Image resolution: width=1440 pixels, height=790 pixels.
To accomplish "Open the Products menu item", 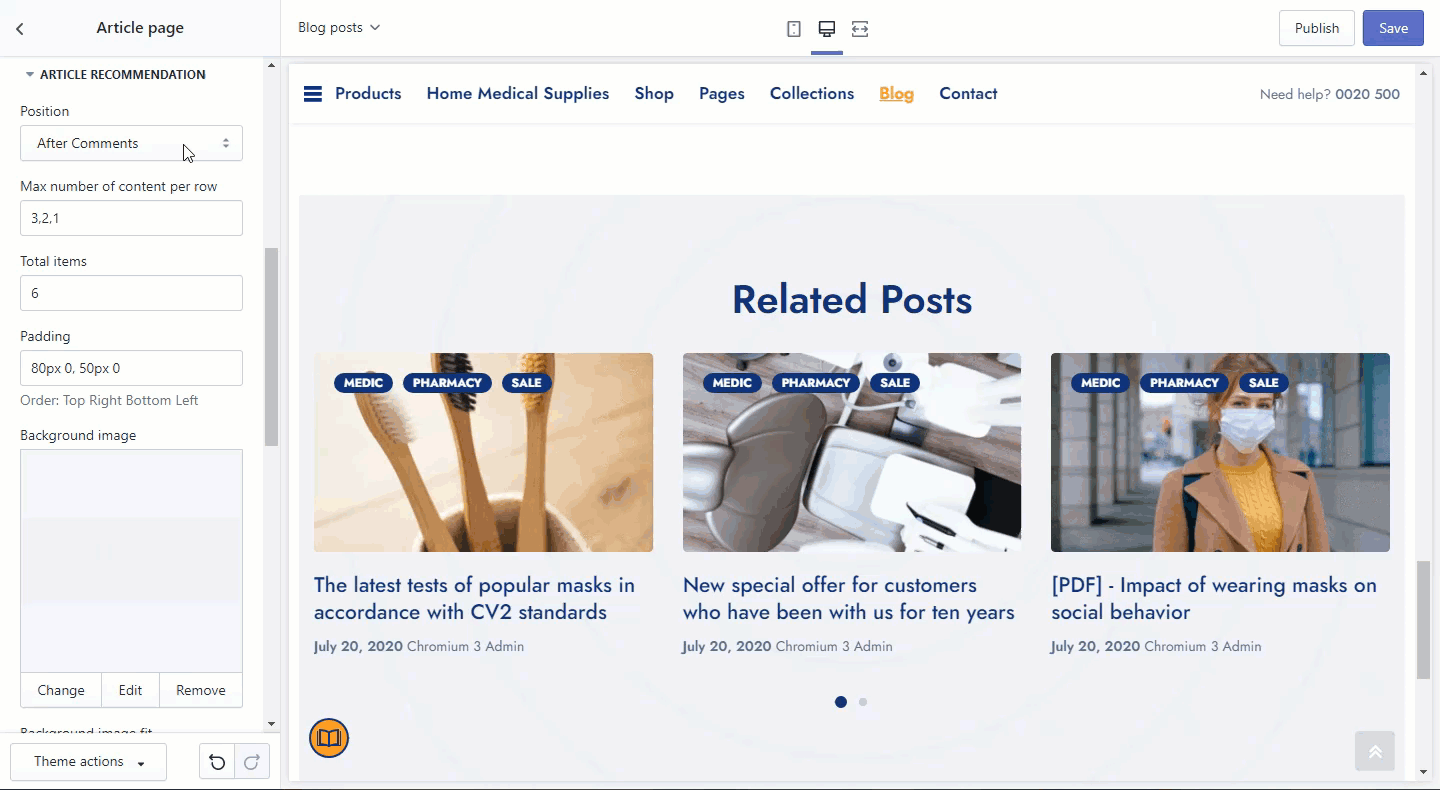I will pyautogui.click(x=368, y=94).
